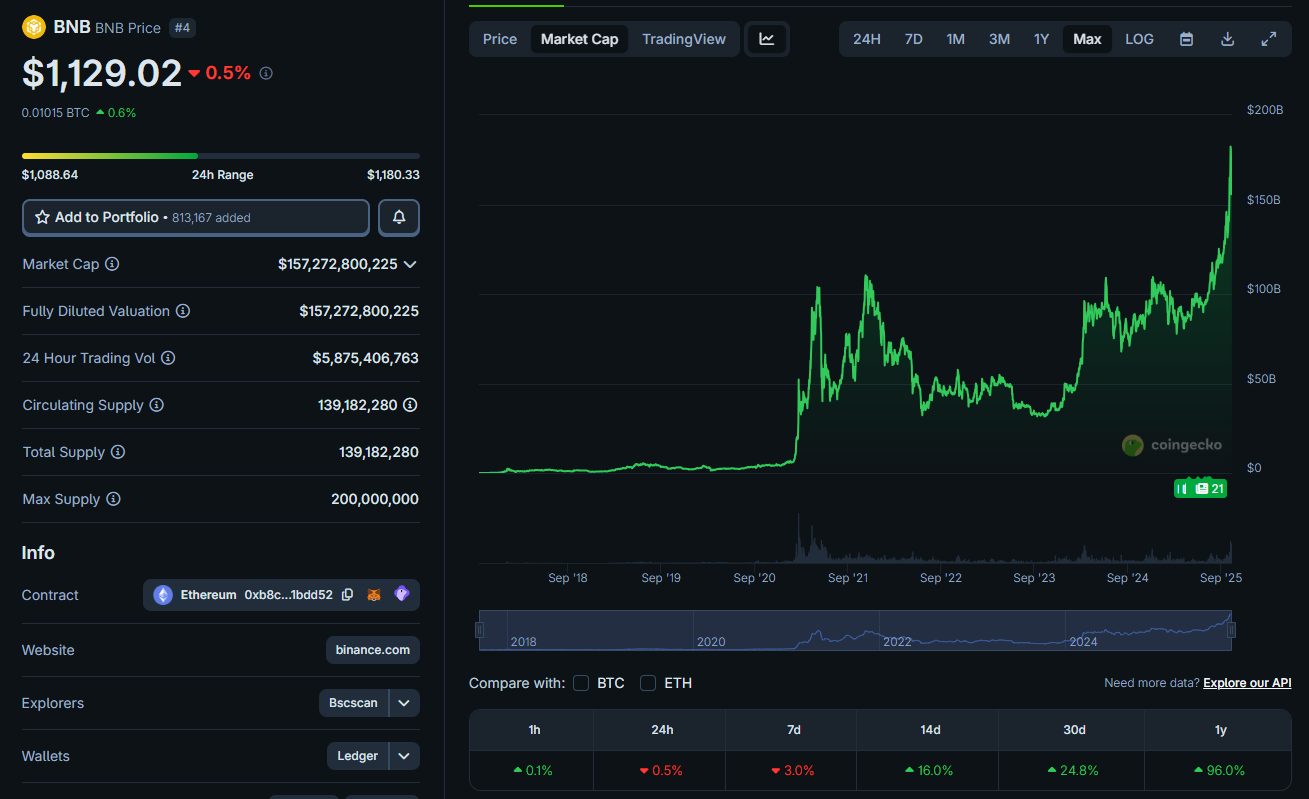Screen dimensions: 1309x799
Task: Click the chart navigator at 2022
Action: pyautogui.click(x=897, y=642)
